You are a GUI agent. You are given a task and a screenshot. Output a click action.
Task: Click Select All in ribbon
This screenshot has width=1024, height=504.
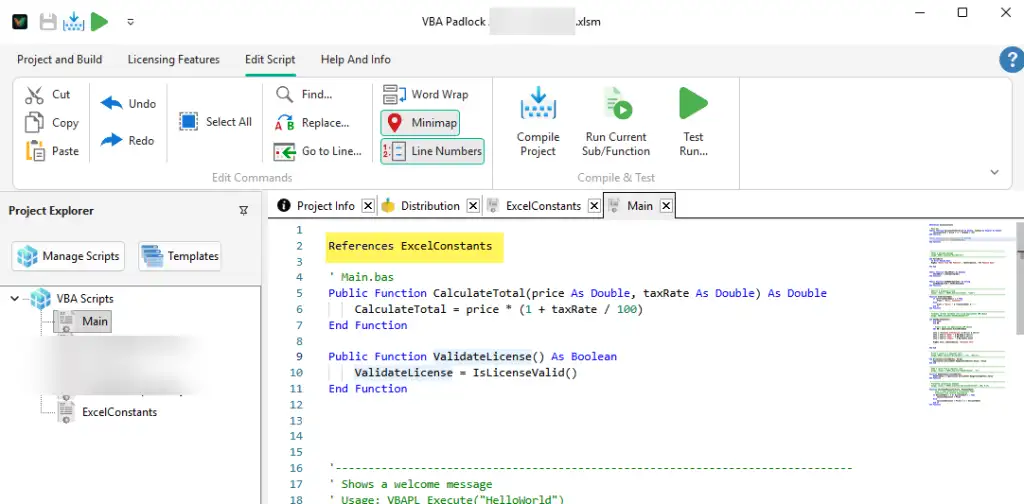pos(216,122)
